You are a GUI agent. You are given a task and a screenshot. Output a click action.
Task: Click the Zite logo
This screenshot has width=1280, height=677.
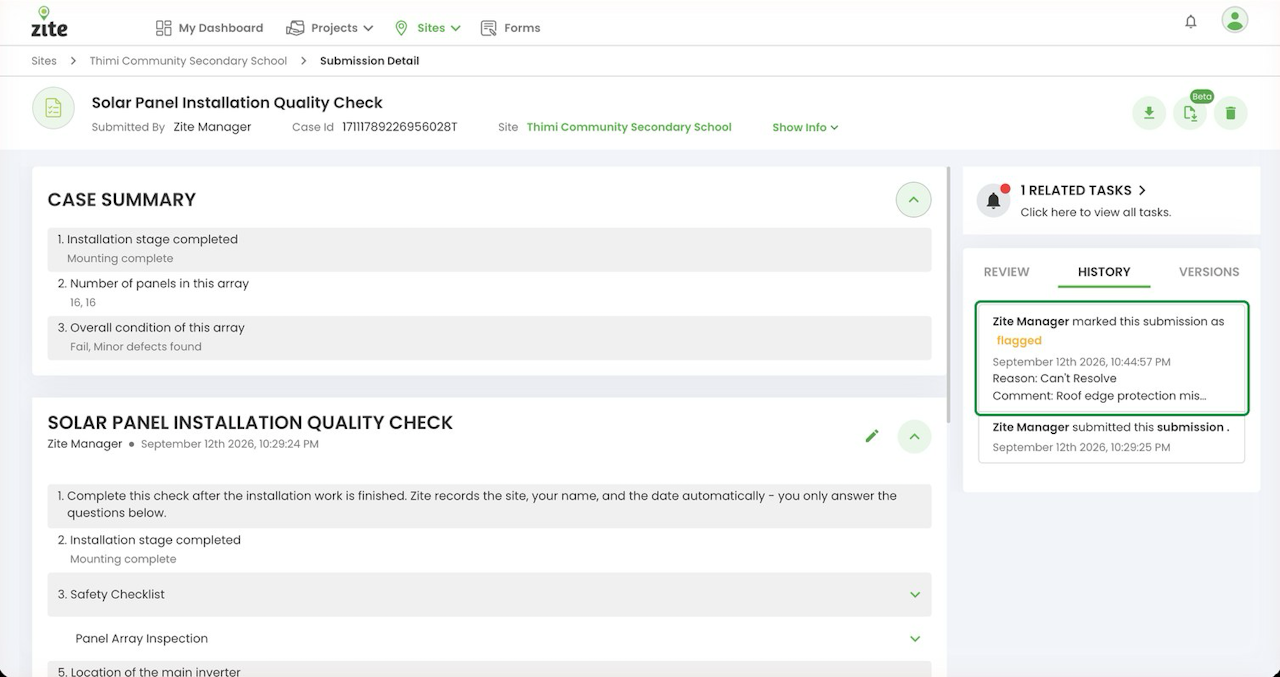pyautogui.click(x=49, y=22)
